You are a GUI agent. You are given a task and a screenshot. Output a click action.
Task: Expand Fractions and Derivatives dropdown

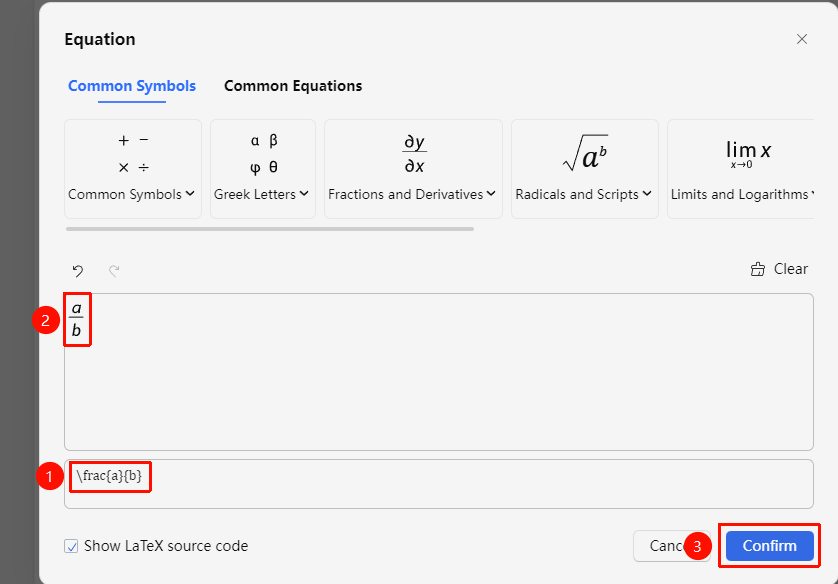click(412, 194)
